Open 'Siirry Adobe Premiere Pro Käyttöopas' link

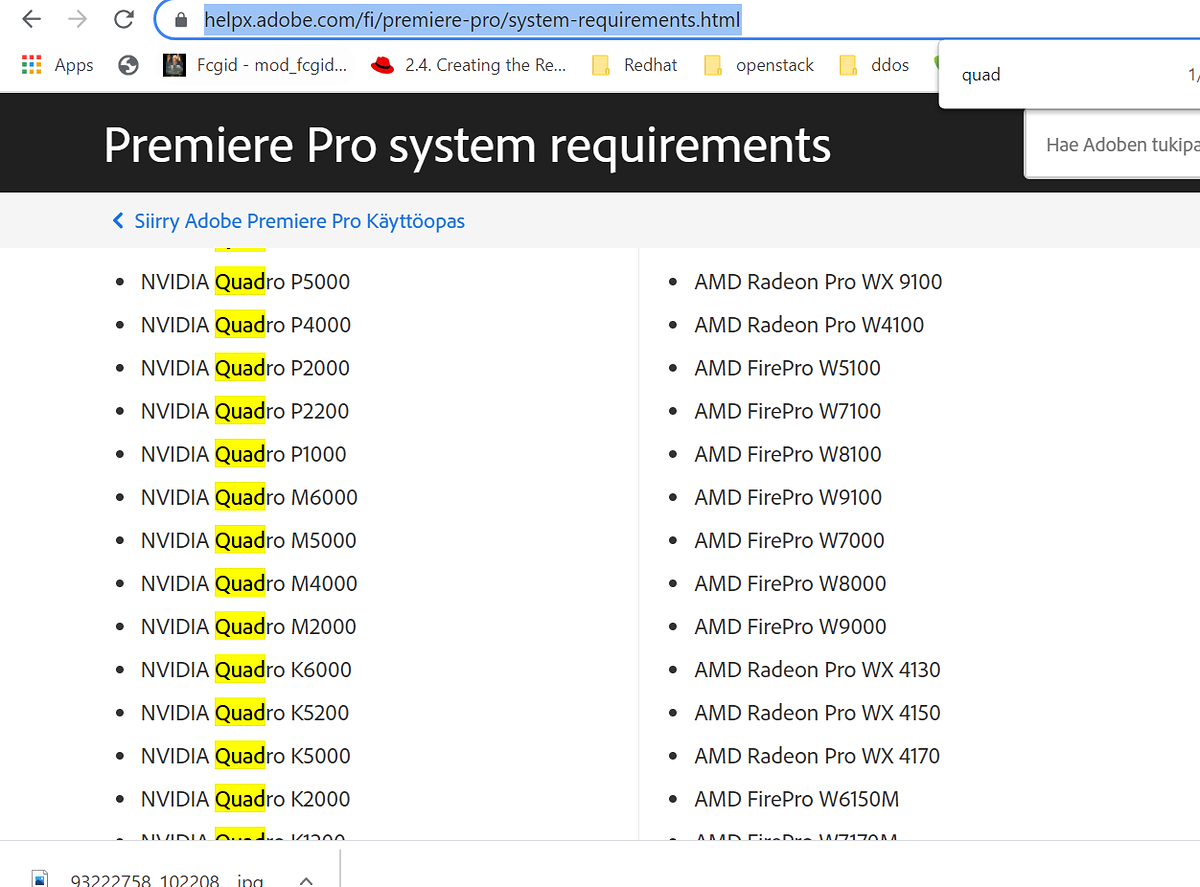click(x=300, y=221)
